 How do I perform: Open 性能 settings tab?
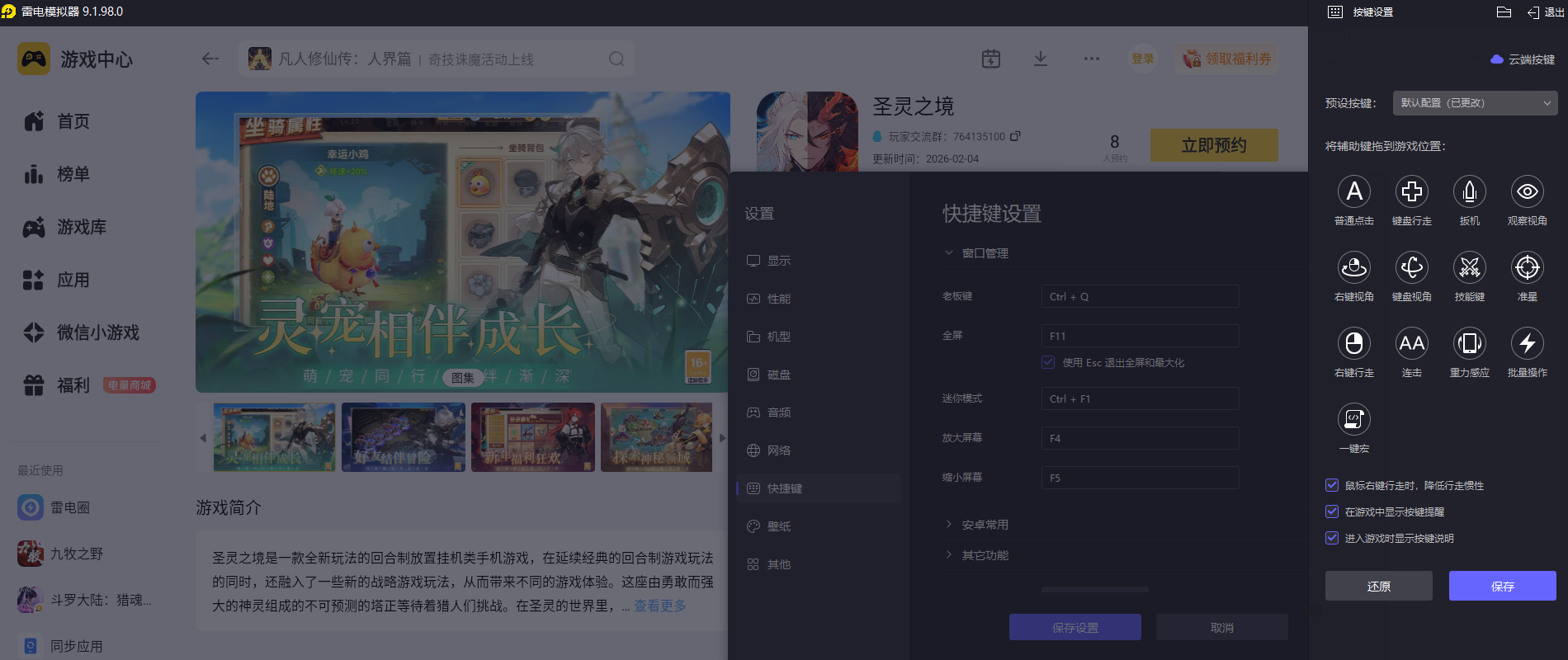pos(819,299)
